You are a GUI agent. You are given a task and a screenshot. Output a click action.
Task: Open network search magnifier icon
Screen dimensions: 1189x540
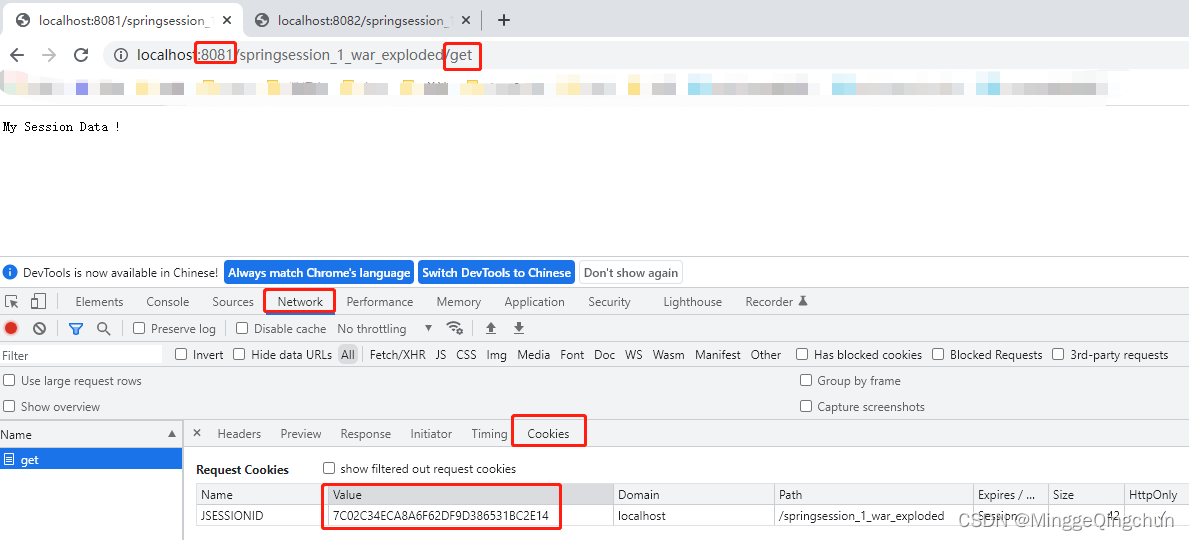point(103,328)
